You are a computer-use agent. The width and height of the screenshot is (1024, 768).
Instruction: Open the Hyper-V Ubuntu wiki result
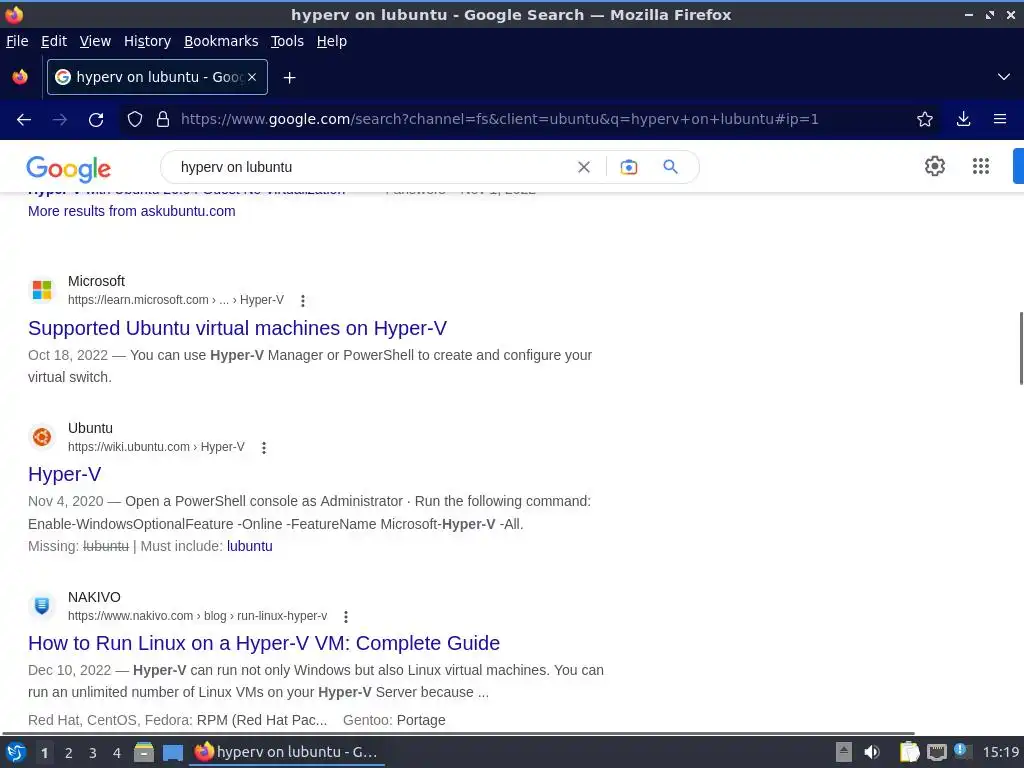pos(65,474)
